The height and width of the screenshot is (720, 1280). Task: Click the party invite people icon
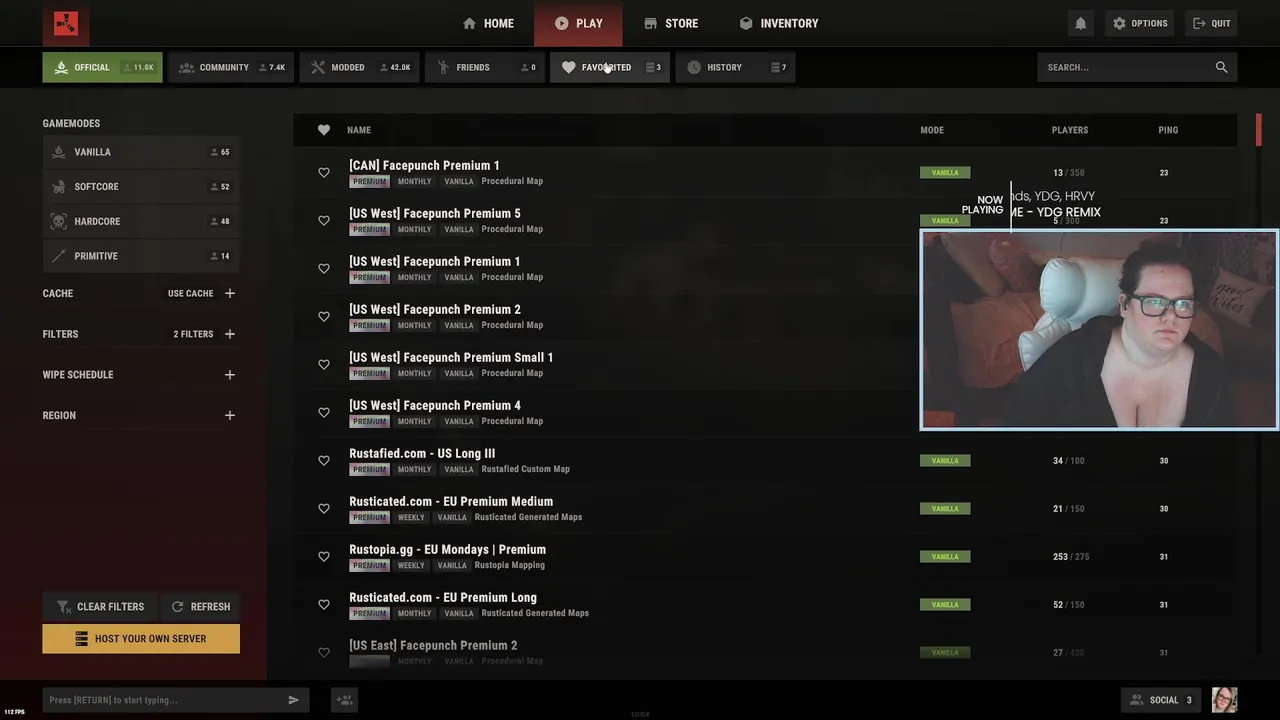344,700
